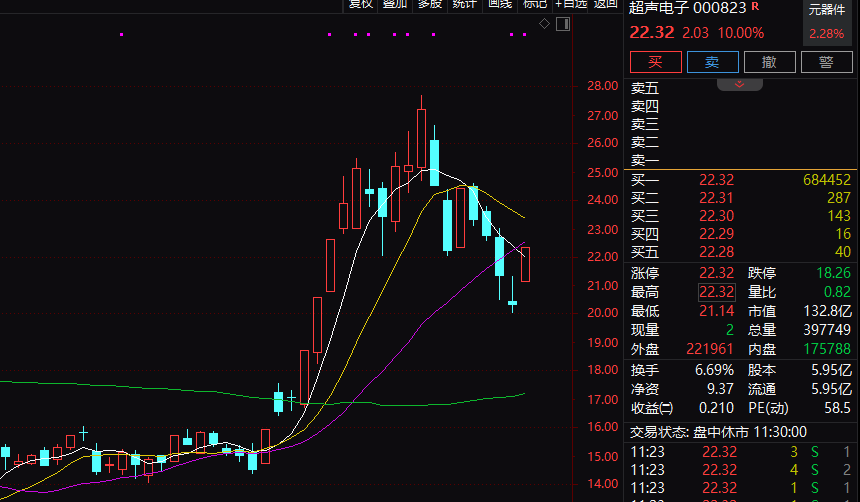Click the 买三 price 22.30

click(716, 216)
